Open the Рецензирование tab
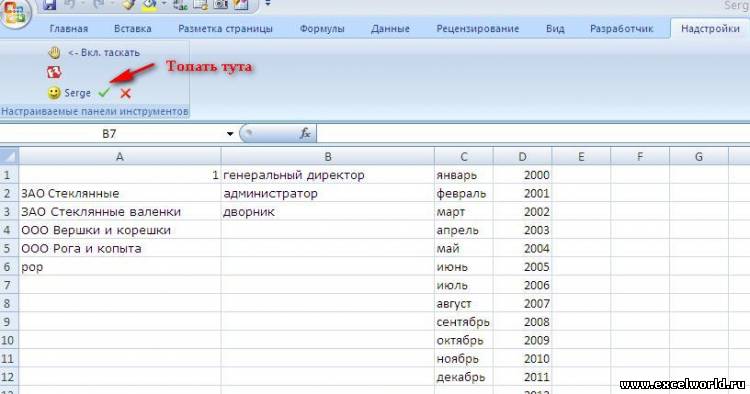750x394 pixels. click(x=477, y=29)
